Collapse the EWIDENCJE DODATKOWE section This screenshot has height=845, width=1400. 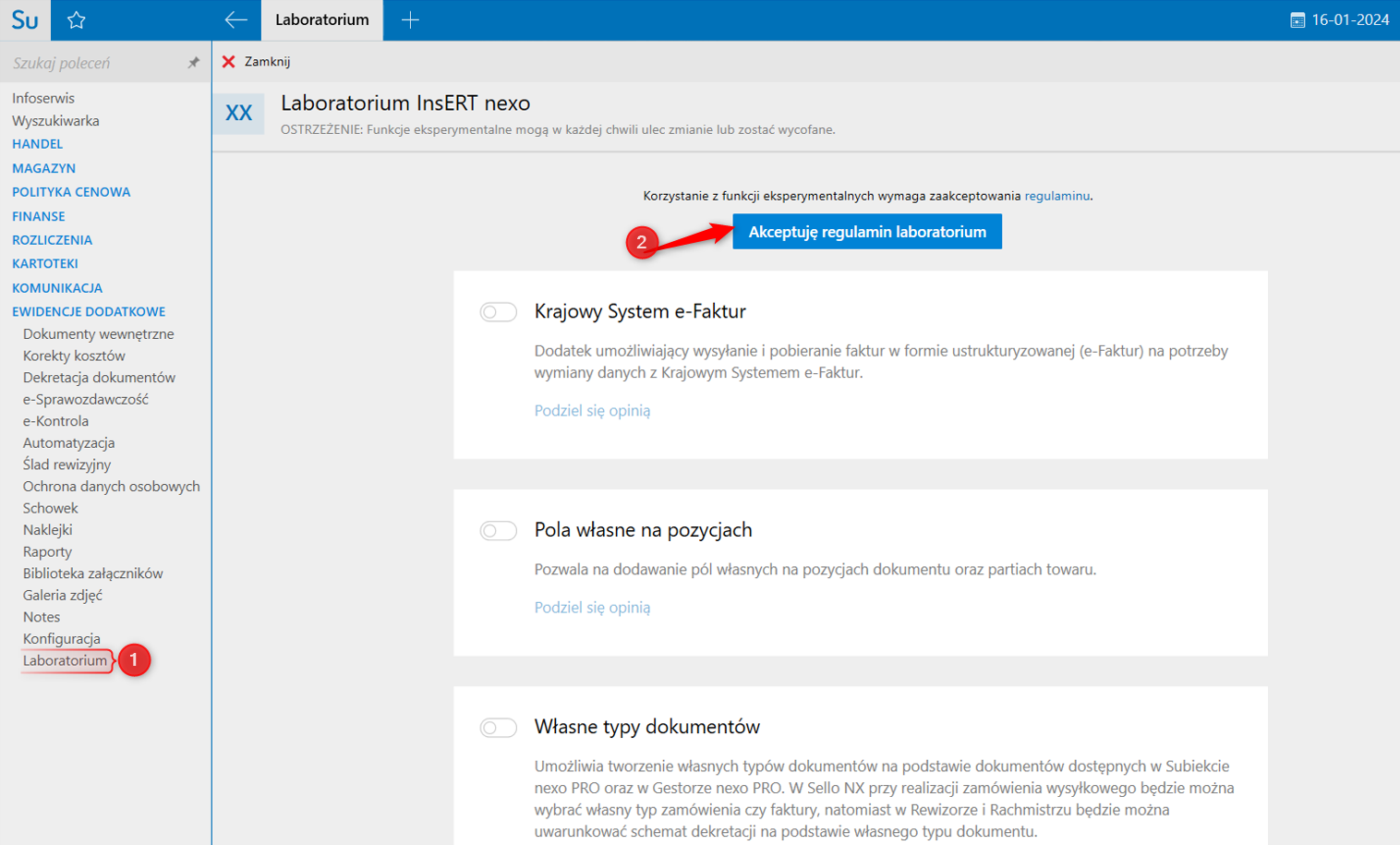(x=89, y=312)
